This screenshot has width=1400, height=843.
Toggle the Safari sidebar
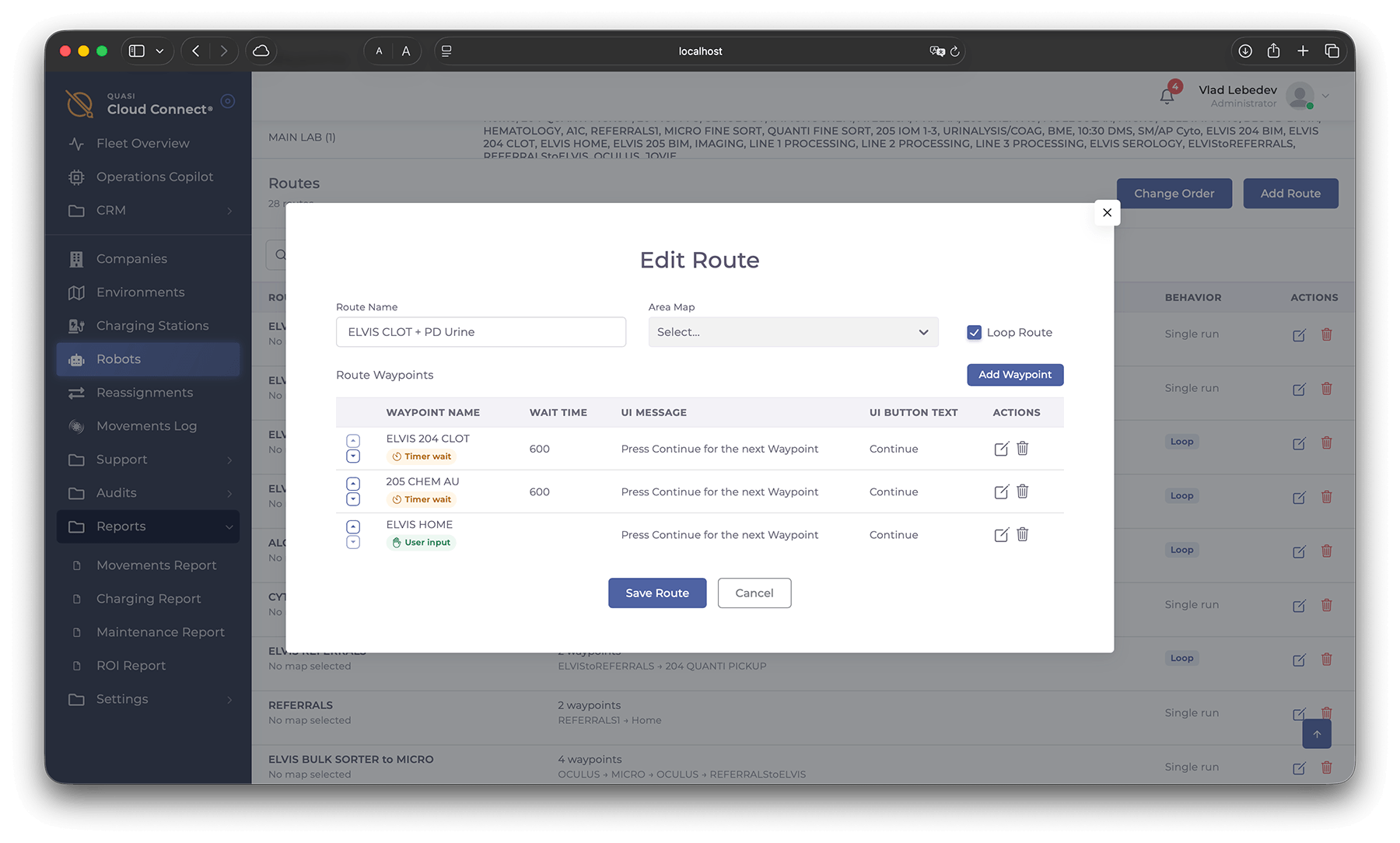(137, 51)
